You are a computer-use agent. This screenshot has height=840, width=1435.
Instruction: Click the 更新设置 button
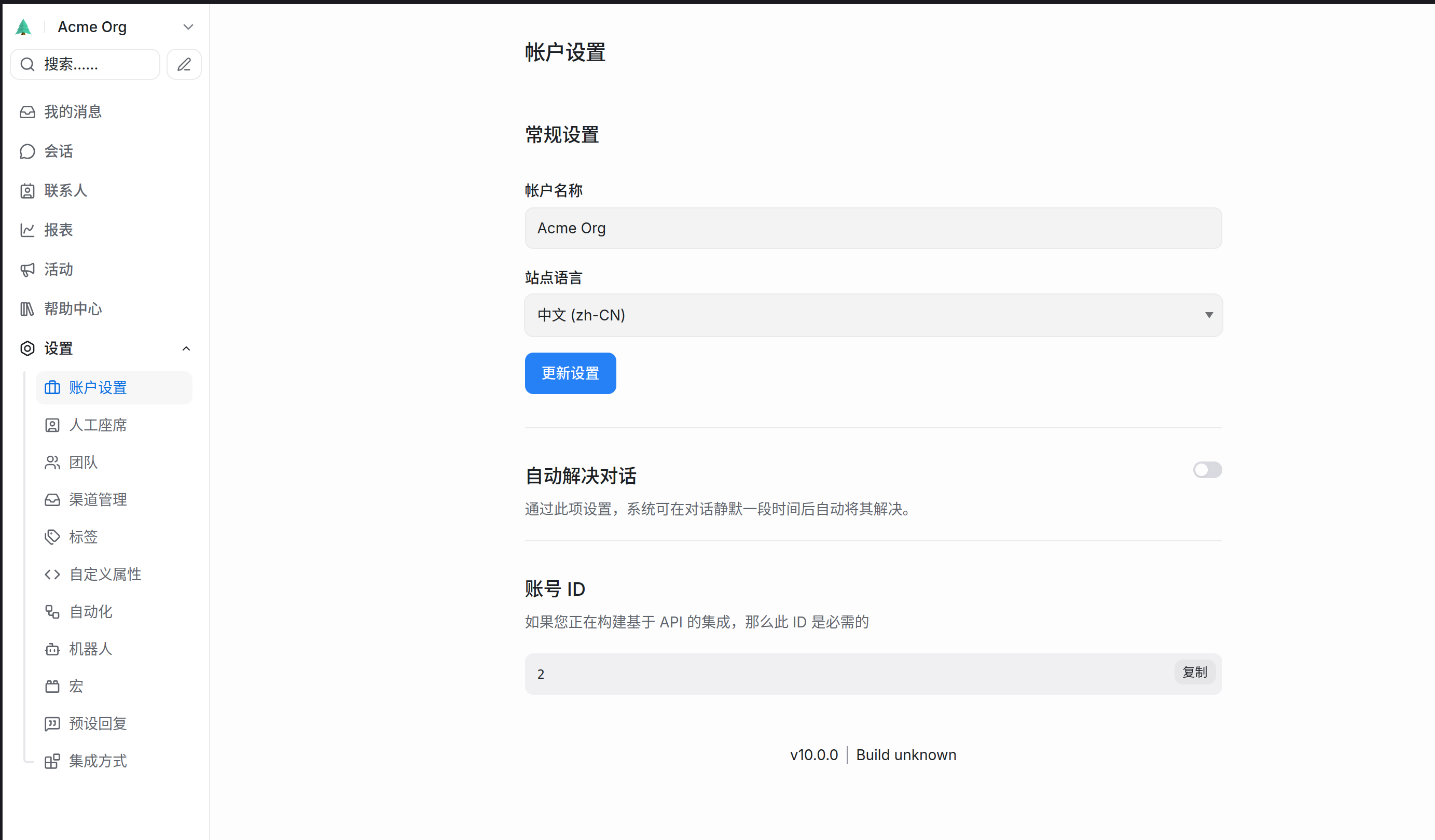[570, 373]
